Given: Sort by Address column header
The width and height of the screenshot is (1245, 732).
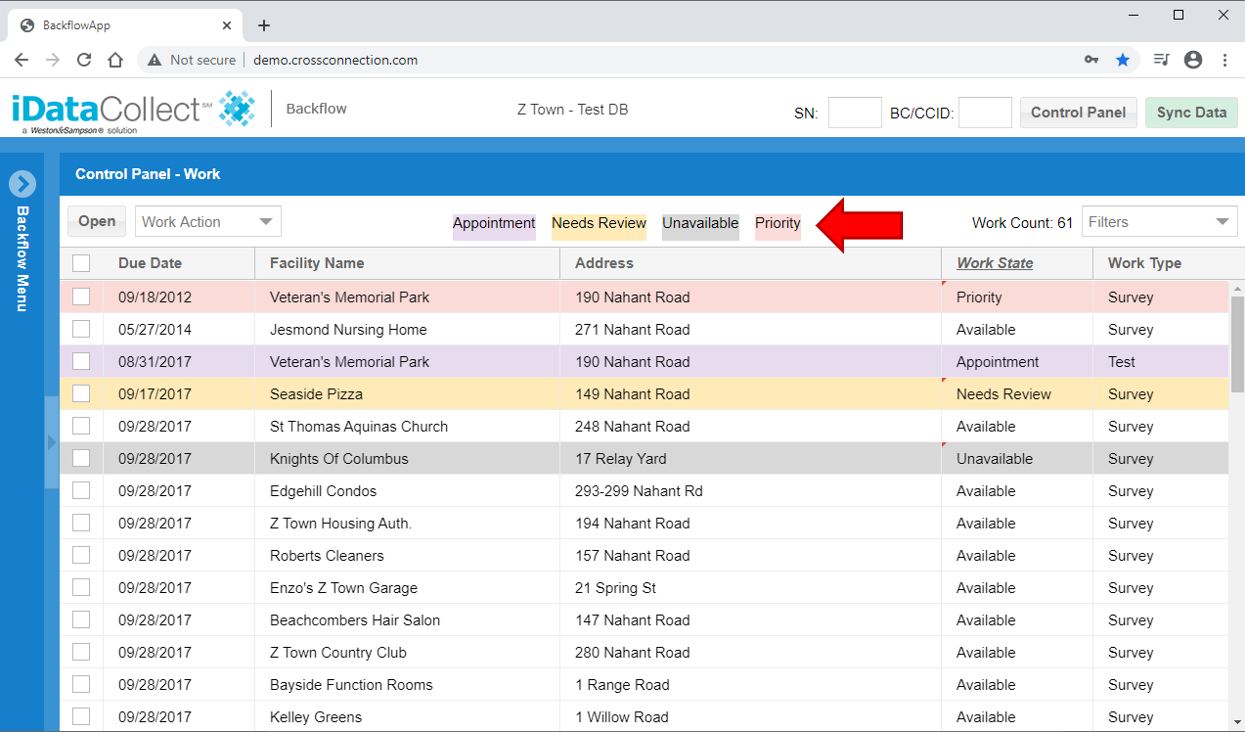Looking at the screenshot, I should point(604,263).
